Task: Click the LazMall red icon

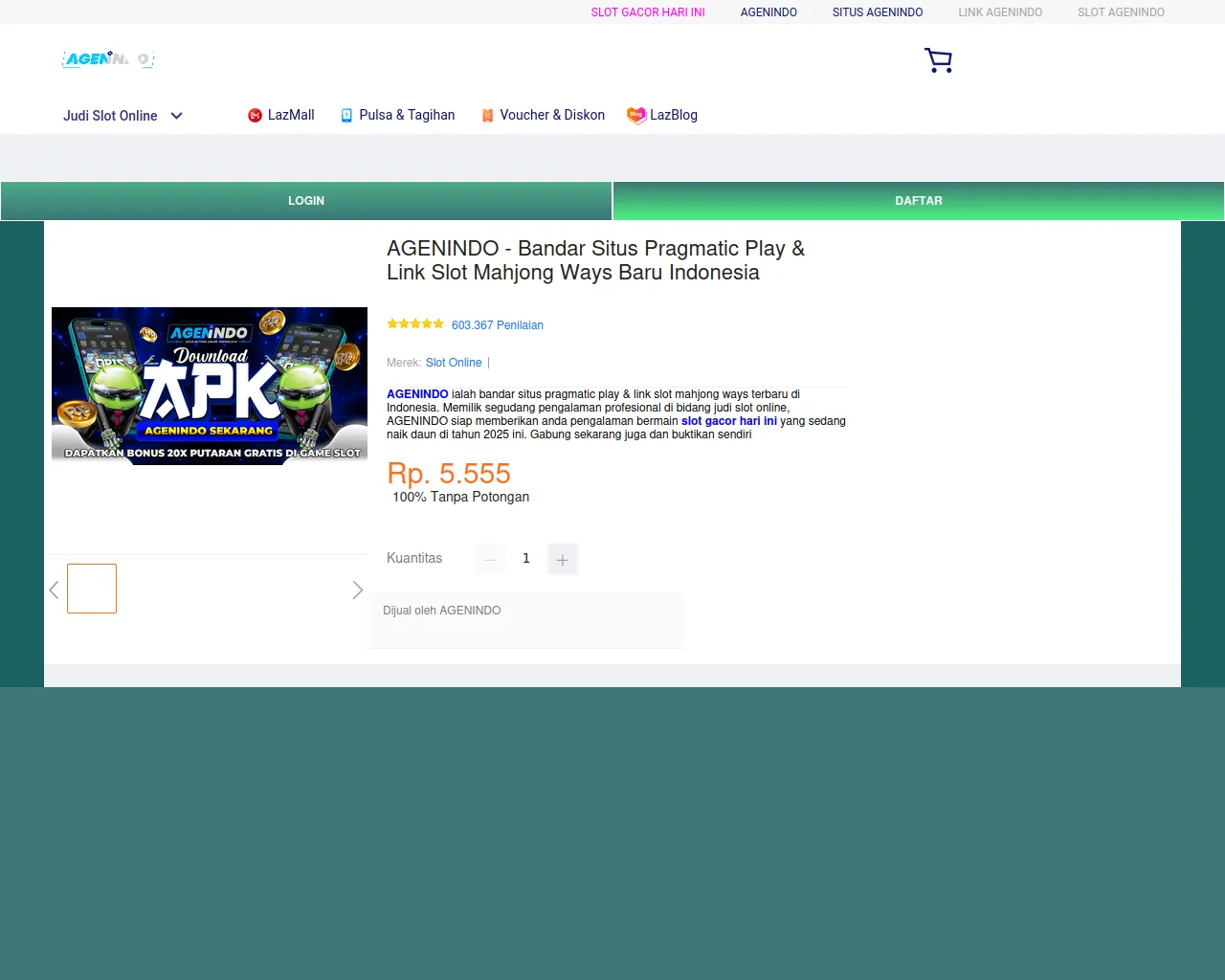Action: pos(255,116)
